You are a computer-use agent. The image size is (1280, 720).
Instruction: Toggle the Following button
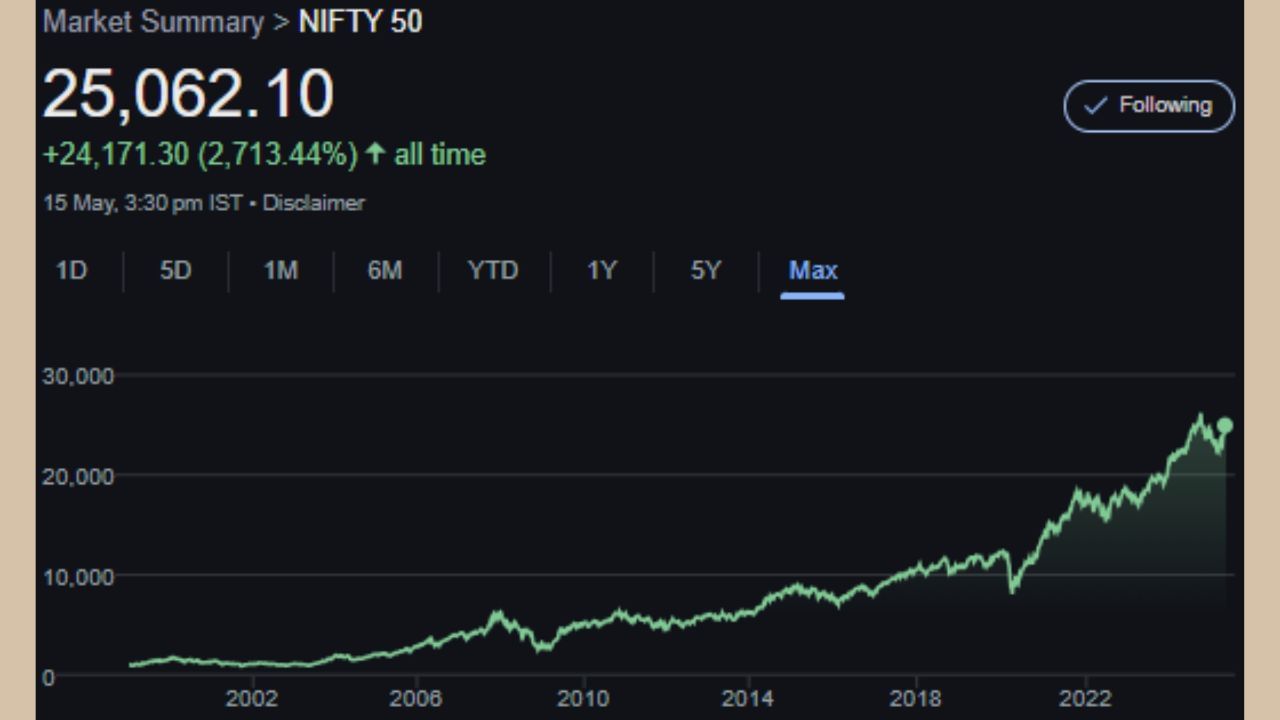[x=1149, y=106]
